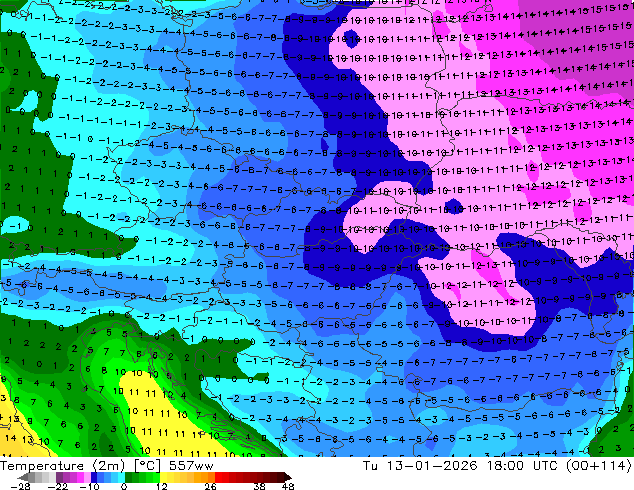Click the '557ww' label beside the title

click(x=191, y=466)
